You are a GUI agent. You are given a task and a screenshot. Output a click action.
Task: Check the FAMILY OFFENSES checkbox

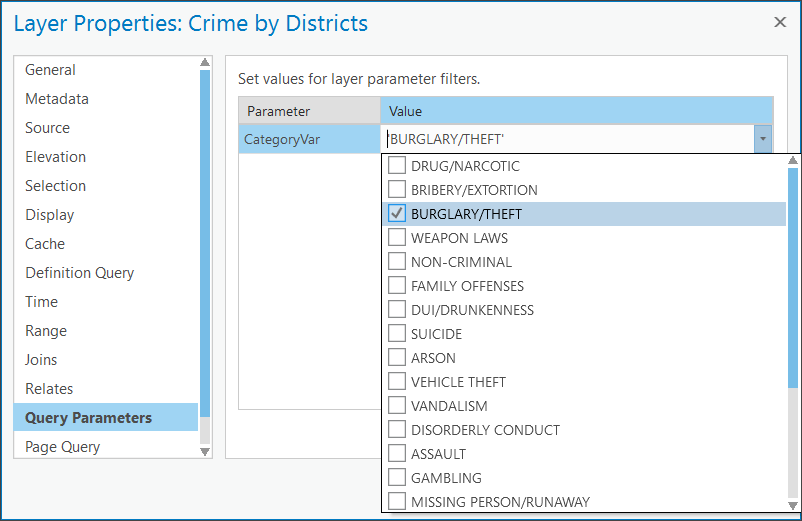397,286
